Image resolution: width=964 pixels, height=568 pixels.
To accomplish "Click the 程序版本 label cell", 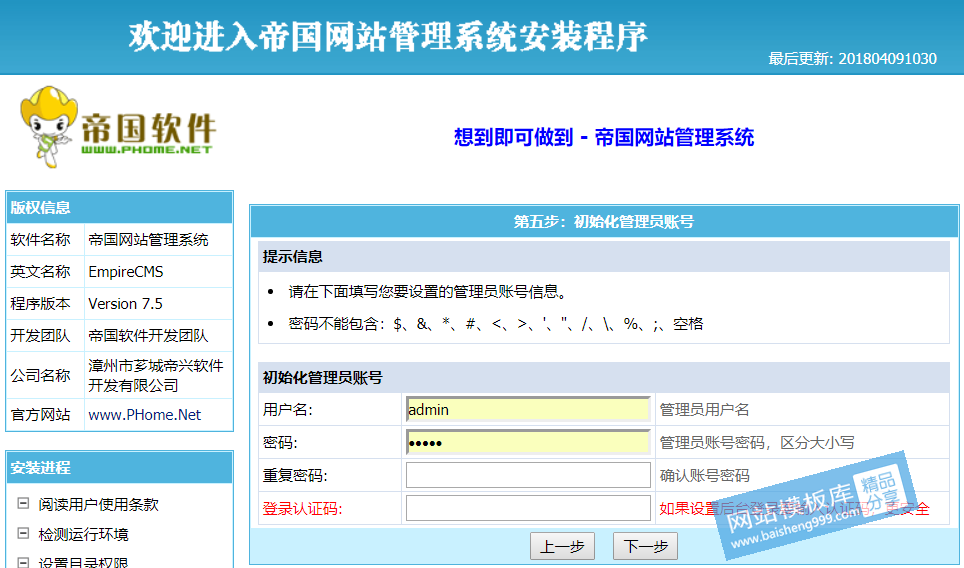I will (45, 304).
